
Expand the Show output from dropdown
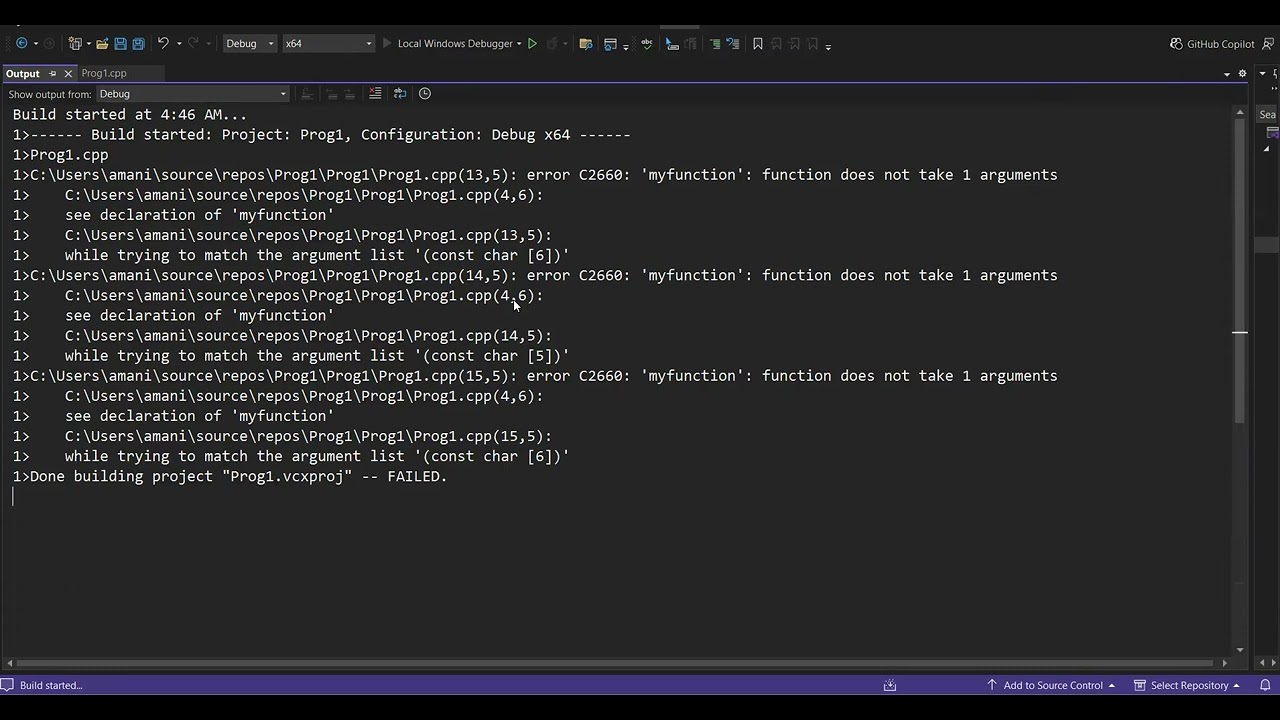tap(192, 94)
